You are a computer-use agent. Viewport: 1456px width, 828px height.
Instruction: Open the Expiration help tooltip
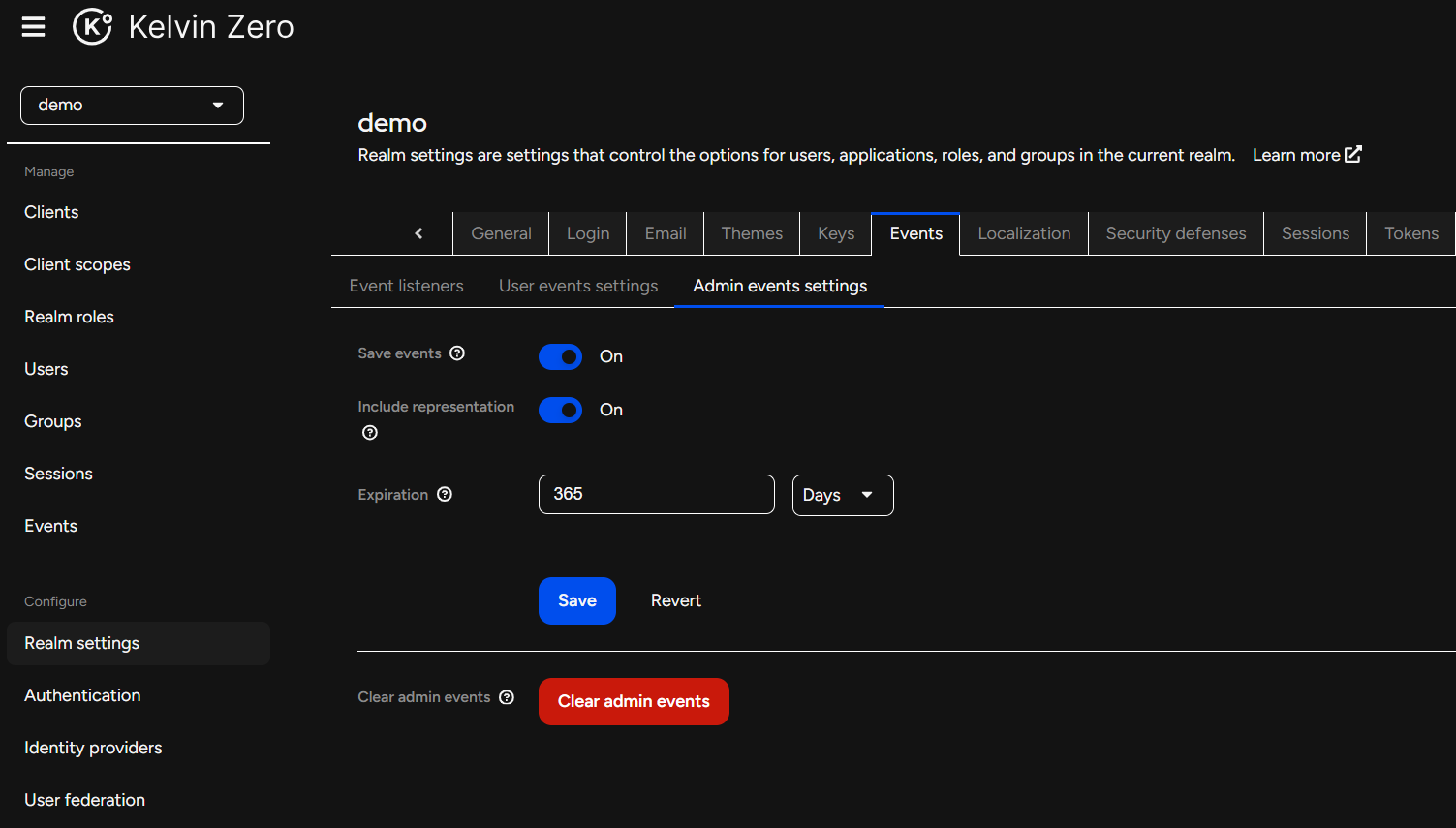click(x=445, y=494)
